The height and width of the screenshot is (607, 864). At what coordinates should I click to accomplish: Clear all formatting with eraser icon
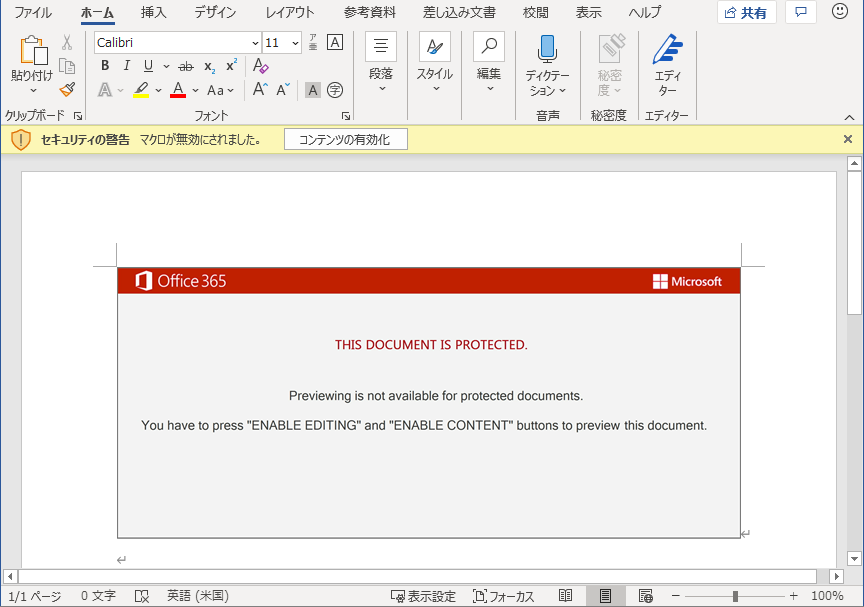[260, 66]
